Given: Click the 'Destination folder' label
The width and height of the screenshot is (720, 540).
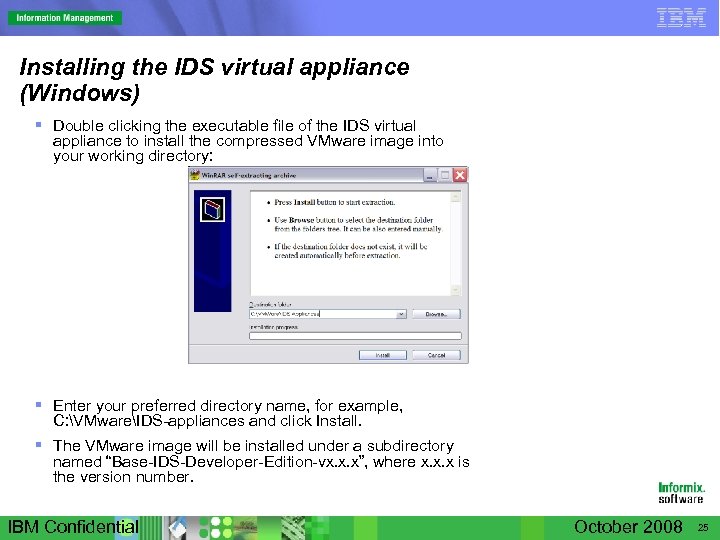Looking at the screenshot, I should click(270, 304).
